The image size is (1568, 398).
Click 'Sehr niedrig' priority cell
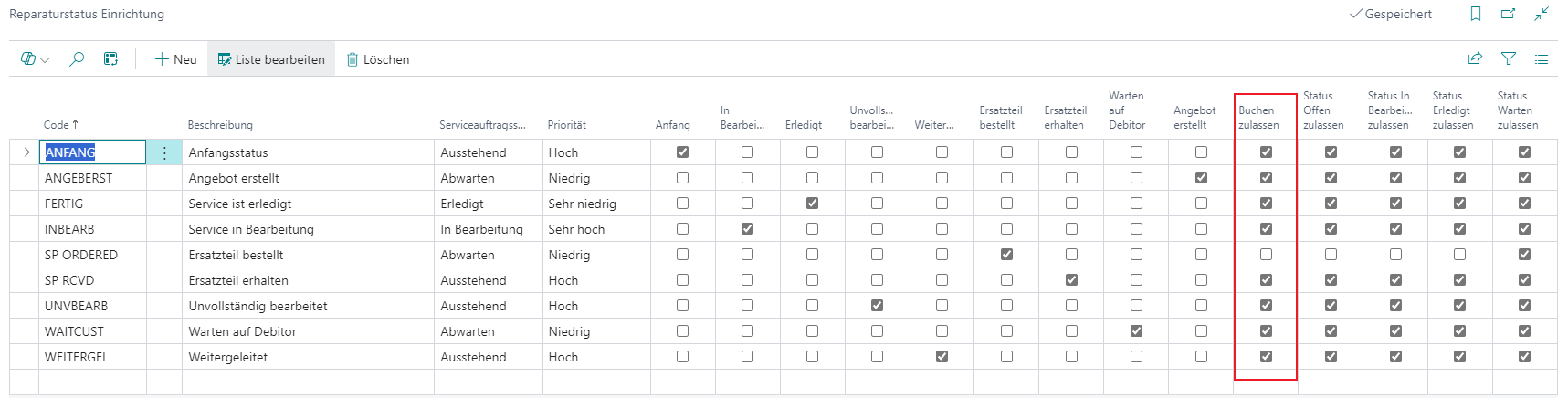583,204
